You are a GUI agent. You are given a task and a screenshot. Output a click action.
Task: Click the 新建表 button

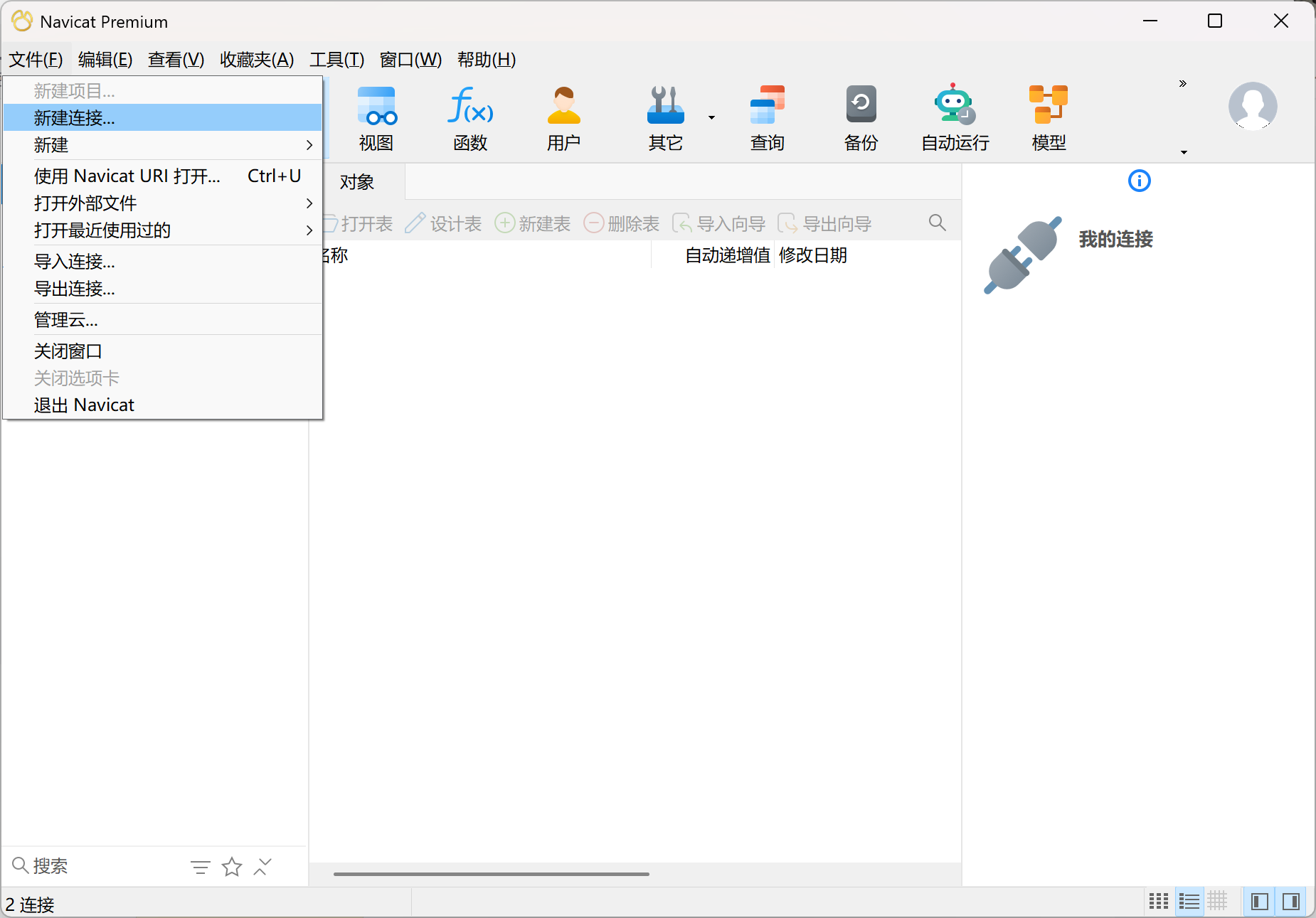[533, 223]
